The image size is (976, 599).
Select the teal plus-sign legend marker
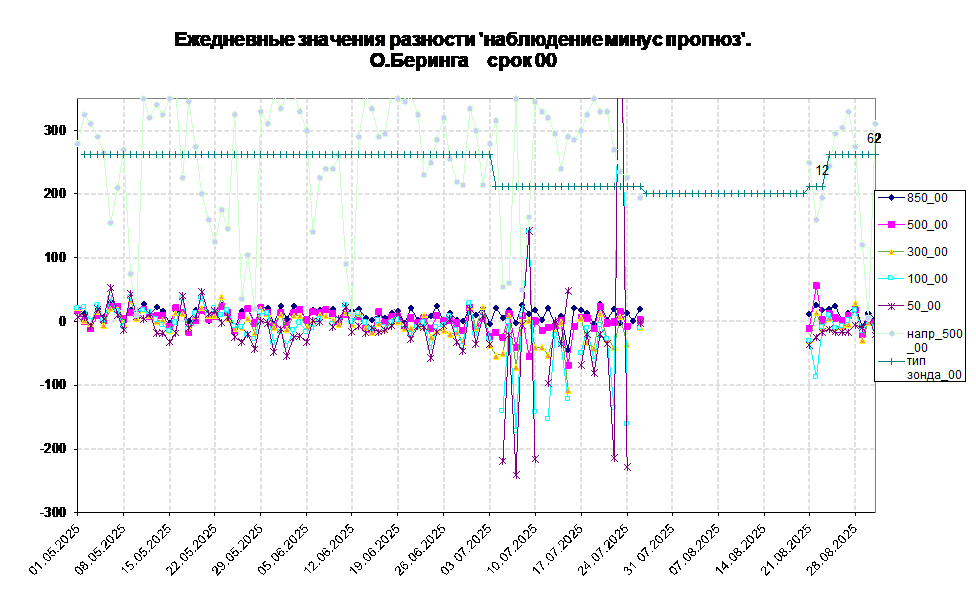pos(890,360)
